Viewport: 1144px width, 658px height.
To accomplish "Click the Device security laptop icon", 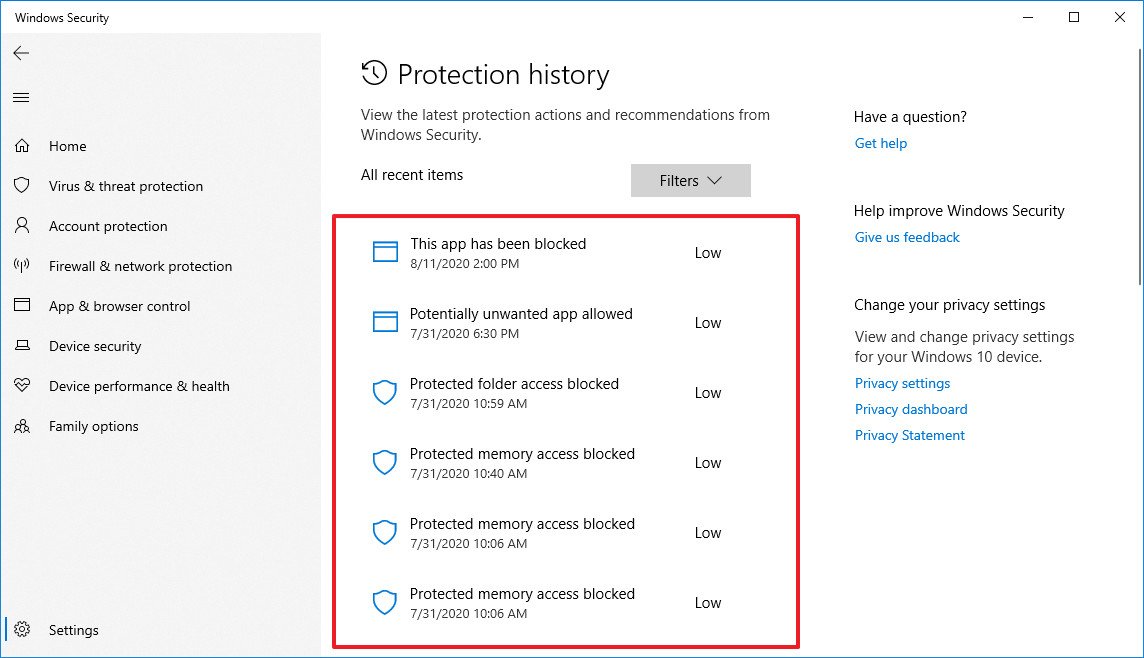I will click(x=22, y=346).
